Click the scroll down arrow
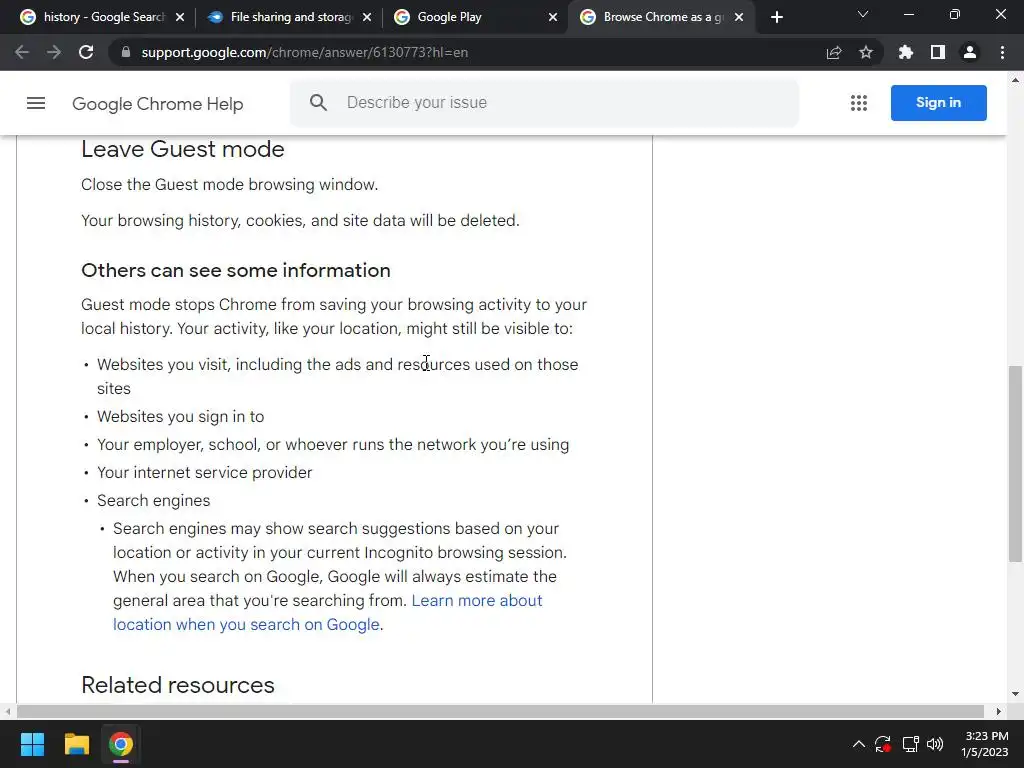Viewport: 1024px width, 768px height. click(1015, 694)
